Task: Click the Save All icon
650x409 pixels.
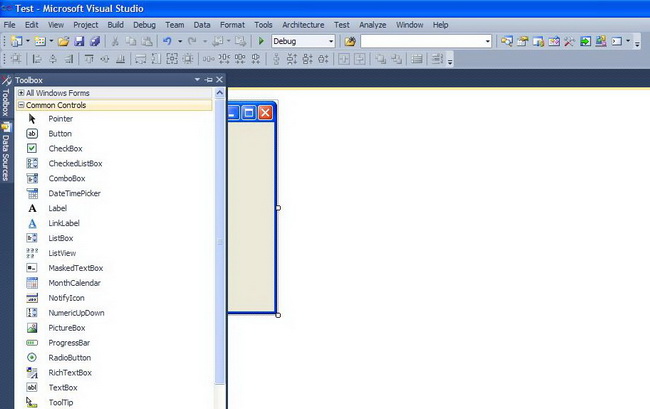Action: 95,41
